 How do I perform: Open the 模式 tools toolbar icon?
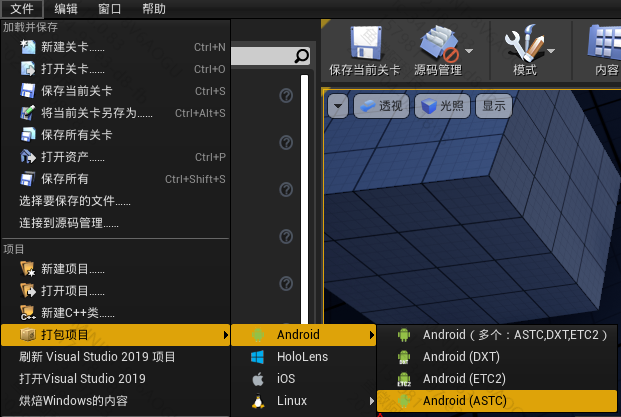coord(524,43)
